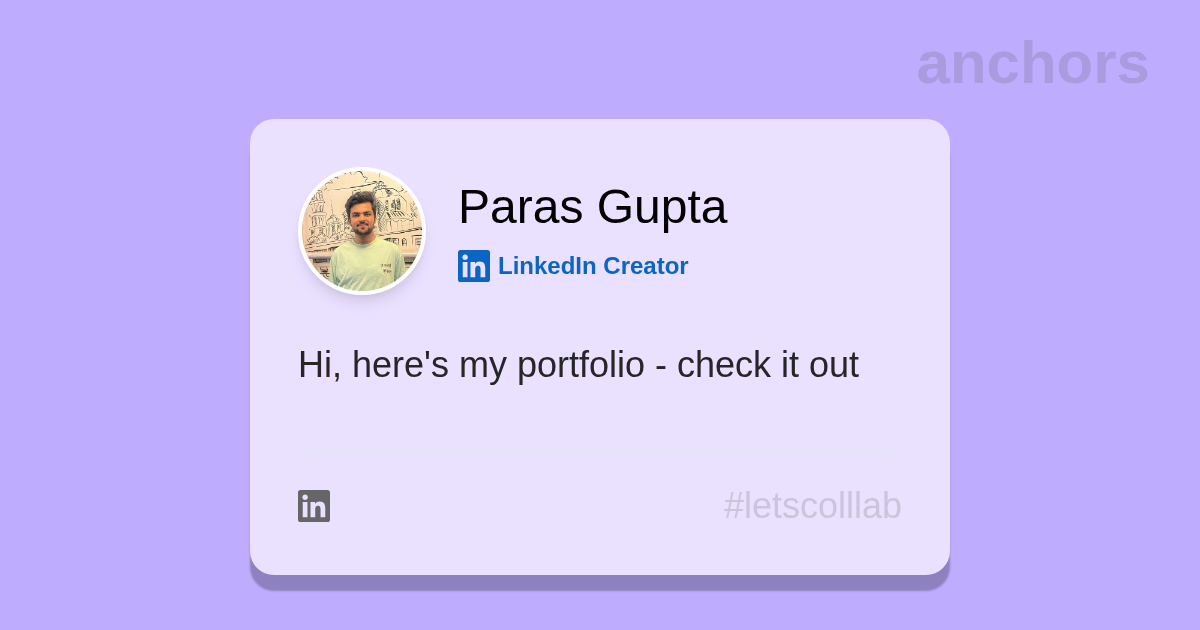Click the #letscolllab hashtag
Image resolution: width=1200 pixels, height=630 pixels.
812,506
